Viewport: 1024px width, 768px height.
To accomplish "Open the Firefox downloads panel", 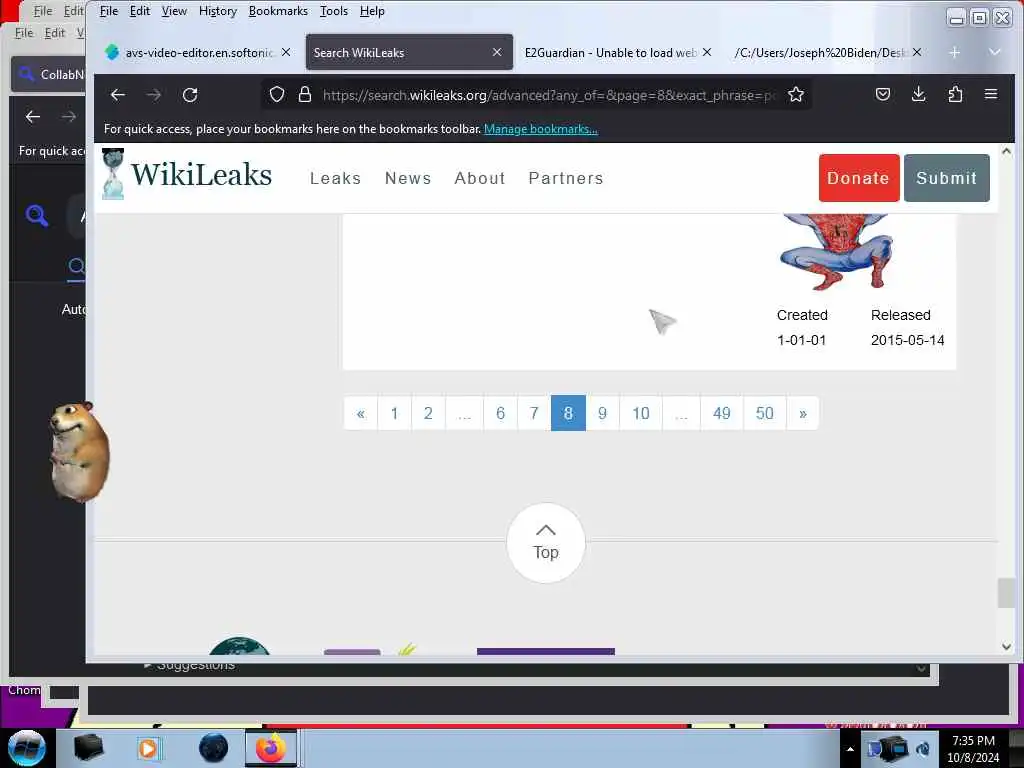I will pyautogui.click(x=919, y=95).
